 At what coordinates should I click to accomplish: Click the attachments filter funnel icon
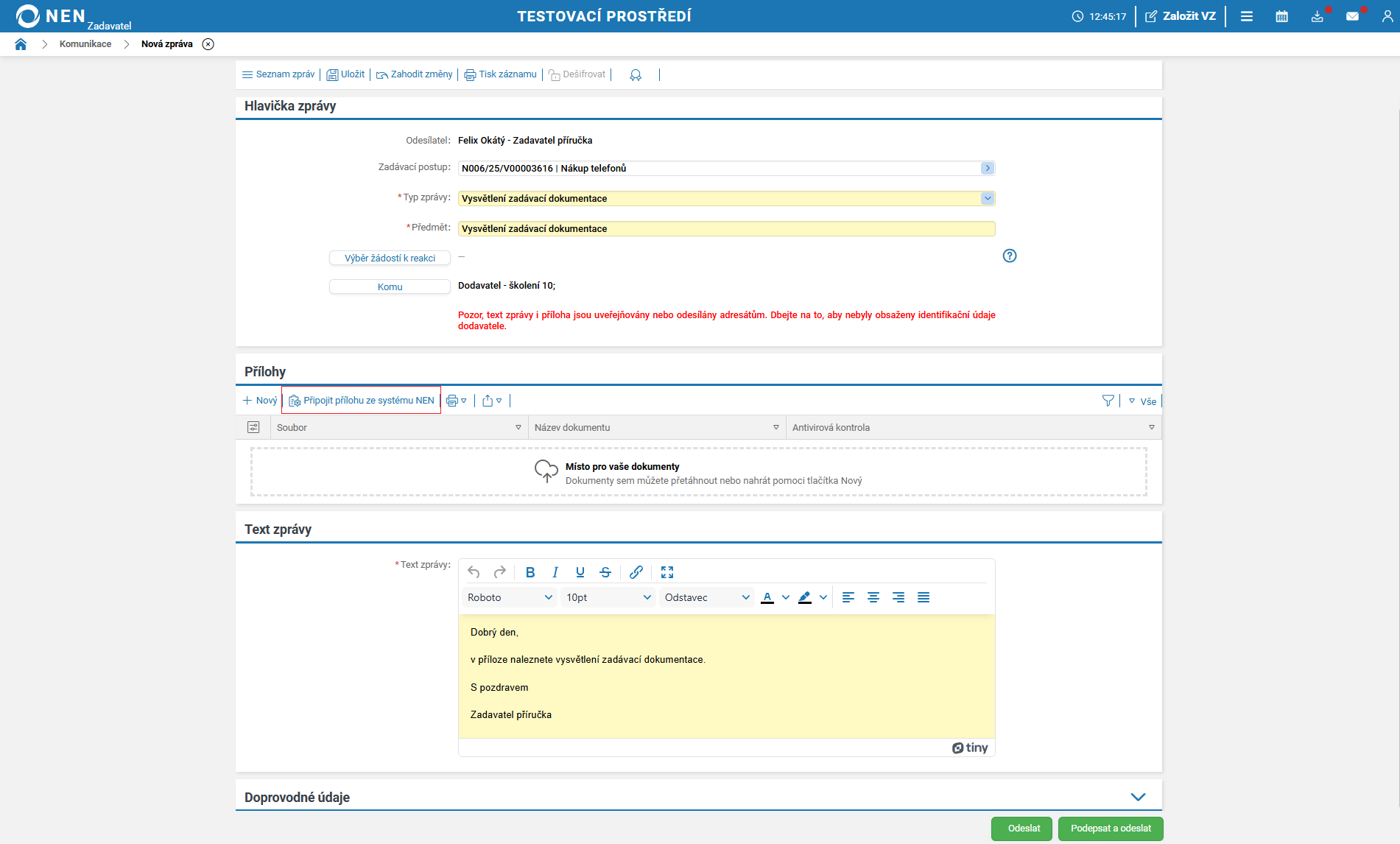1108,401
